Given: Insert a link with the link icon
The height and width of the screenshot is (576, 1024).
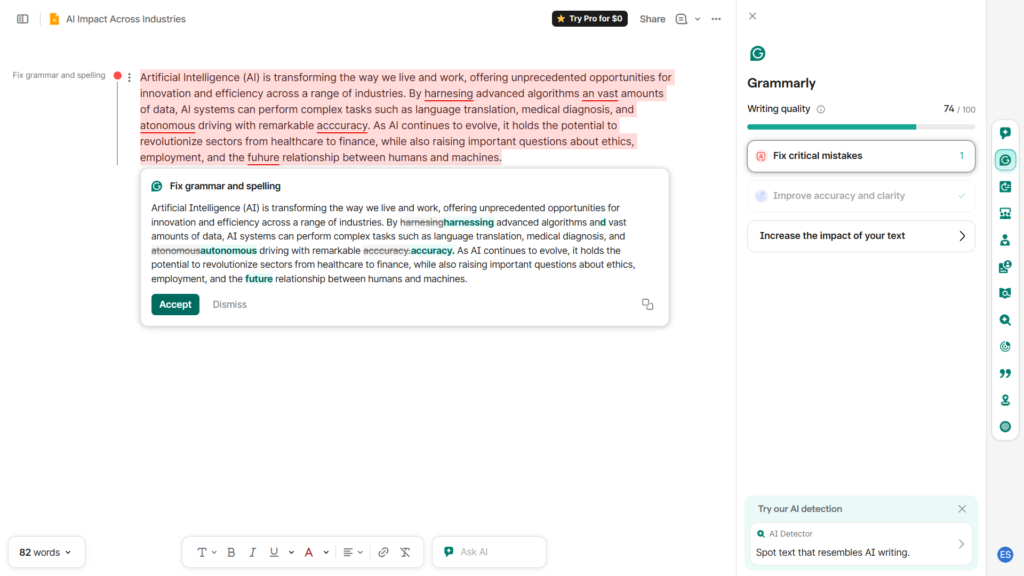Looking at the screenshot, I should pyautogui.click(x=383, y=552).
